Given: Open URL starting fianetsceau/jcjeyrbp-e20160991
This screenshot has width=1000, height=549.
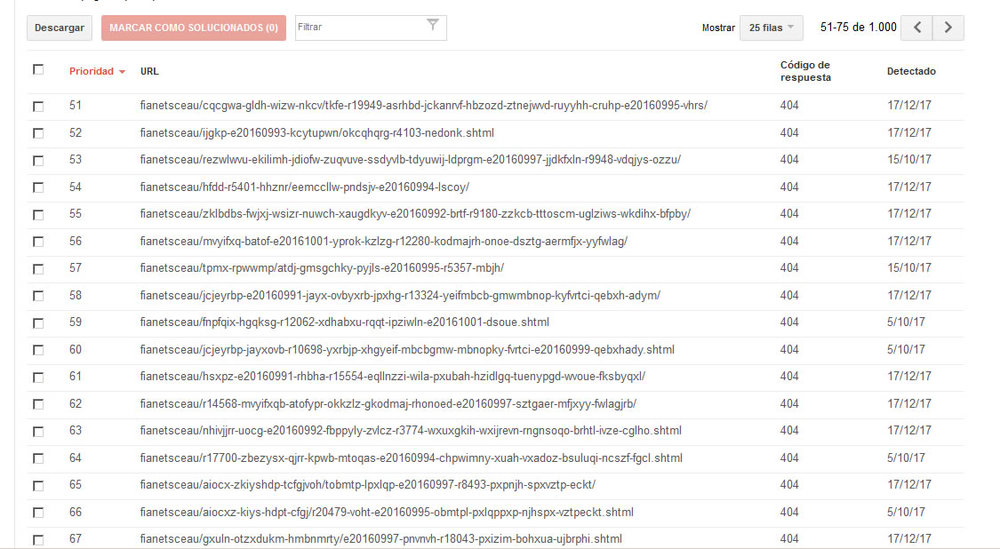Looking at the screenshot, I should click(400, 295).
